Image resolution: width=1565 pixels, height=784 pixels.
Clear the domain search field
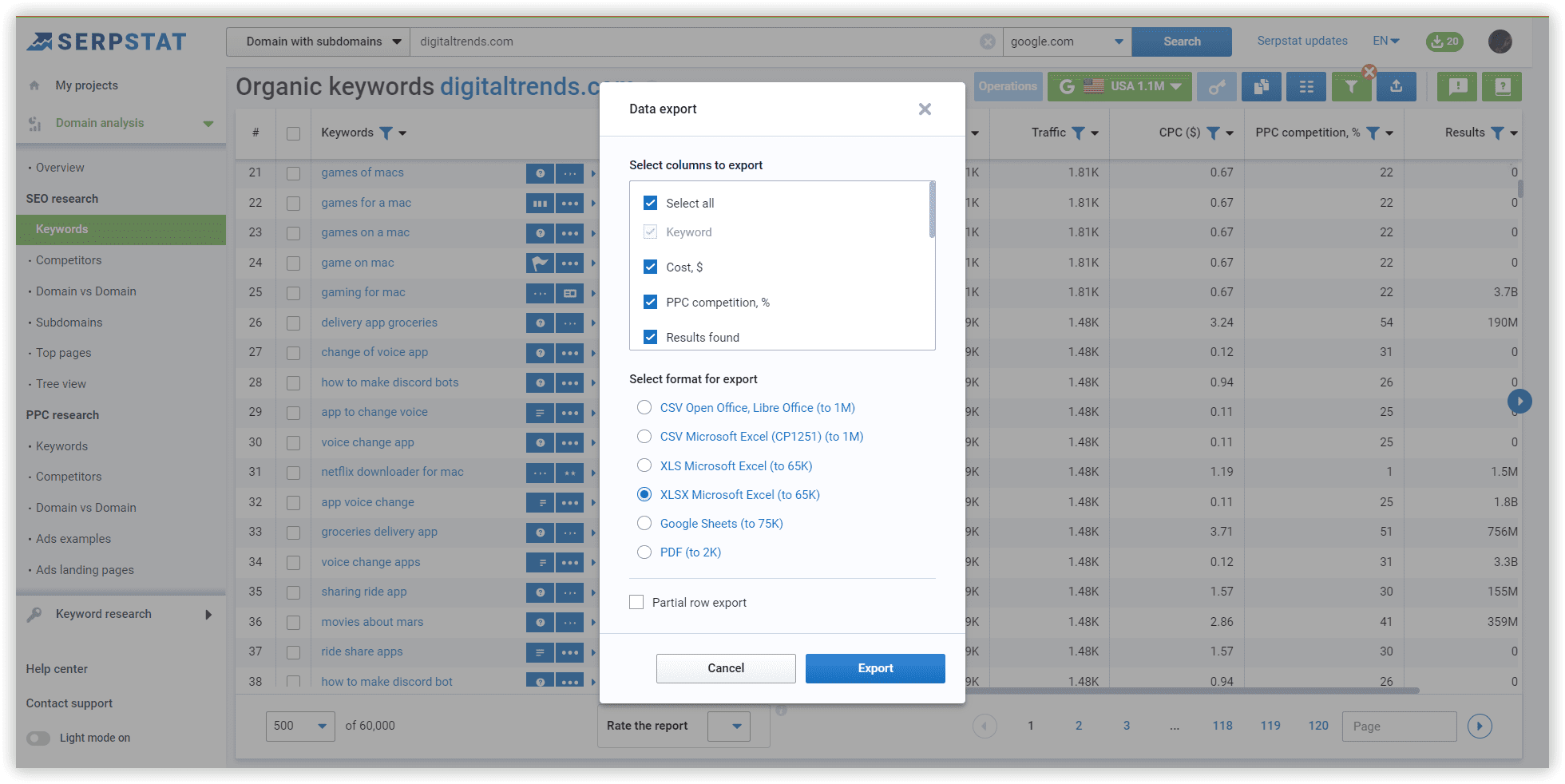tap(988, 42)
